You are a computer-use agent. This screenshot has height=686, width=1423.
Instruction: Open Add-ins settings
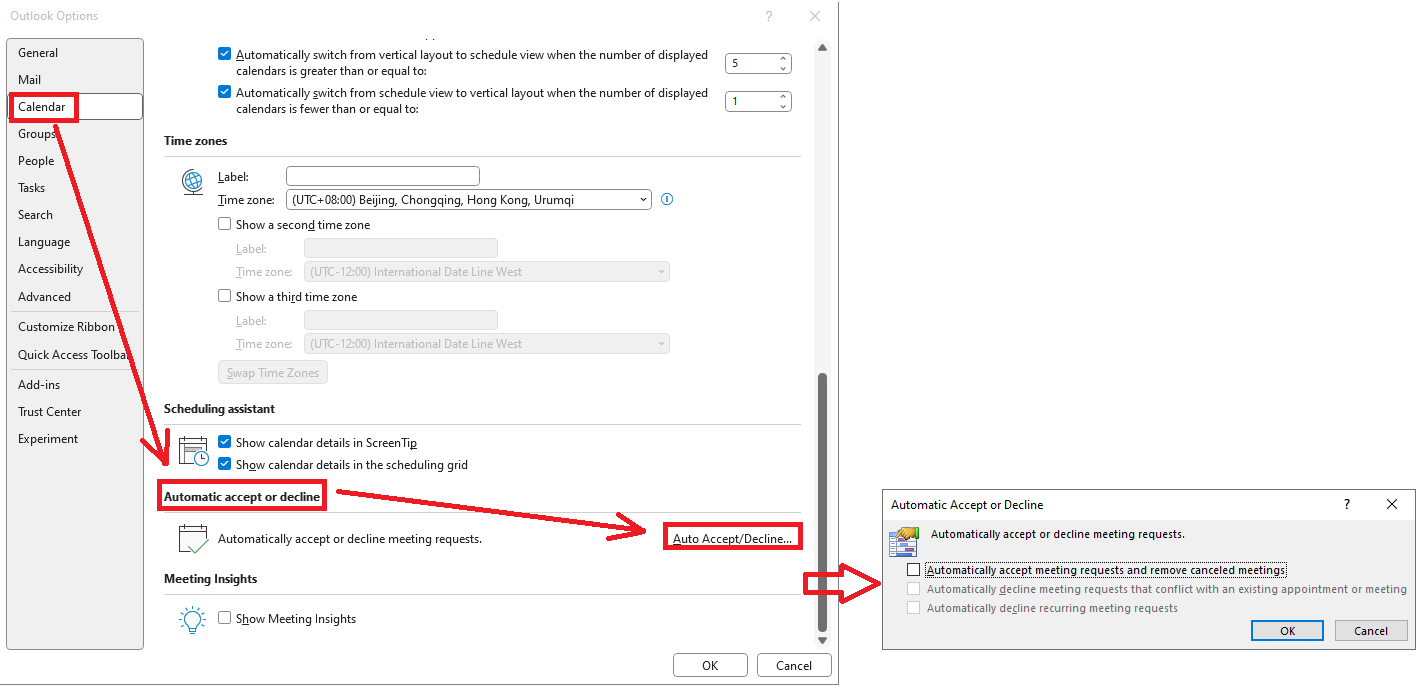click(x=75, y=385)
